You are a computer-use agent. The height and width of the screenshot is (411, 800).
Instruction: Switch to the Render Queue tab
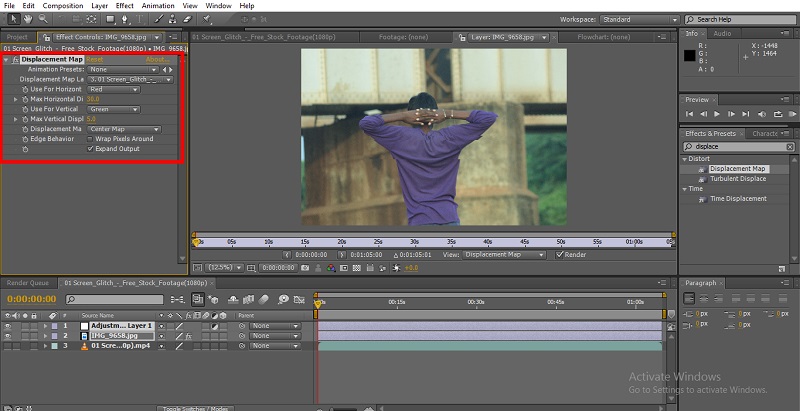click(x=27, y=283)
